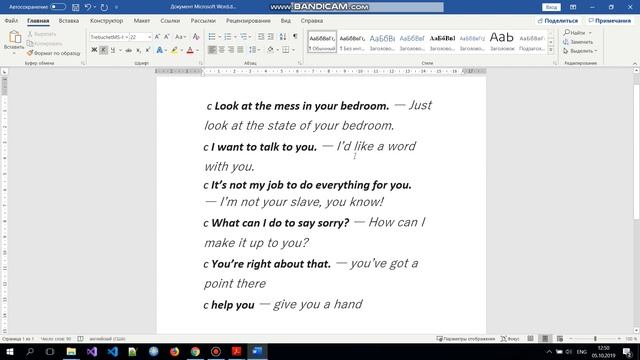640x360 pixels.
Task: Align text left
Action: (x=212, y=50)
